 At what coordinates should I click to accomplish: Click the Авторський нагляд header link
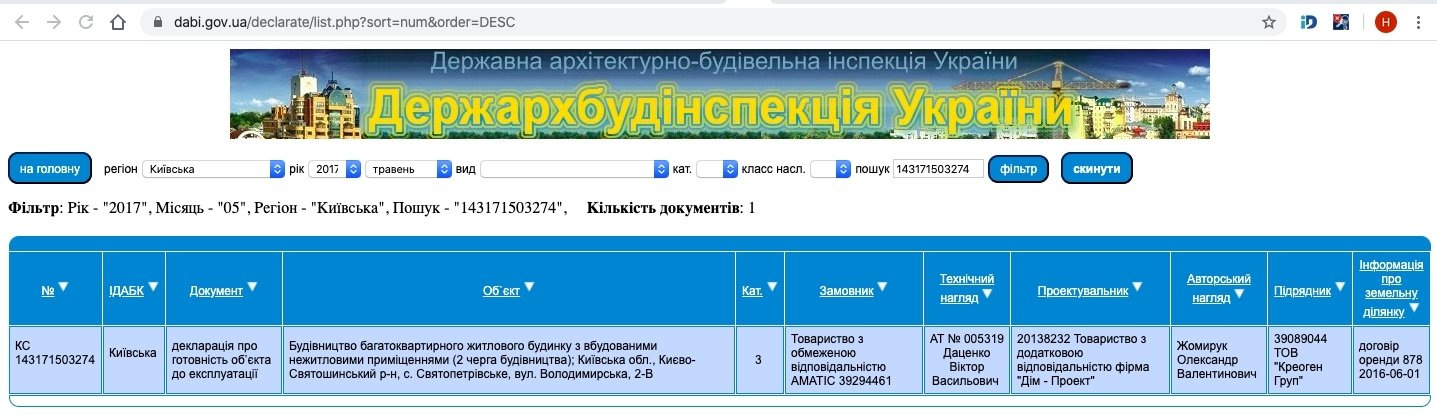pyautogui.click(x=1218, y=287)
